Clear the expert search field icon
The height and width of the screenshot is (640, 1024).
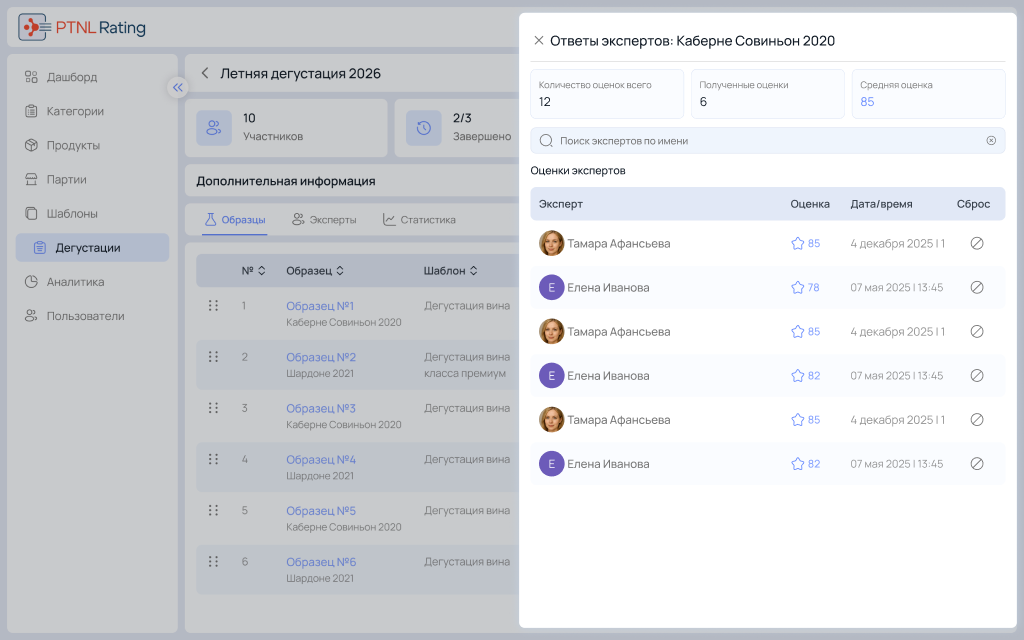[991, 140]
